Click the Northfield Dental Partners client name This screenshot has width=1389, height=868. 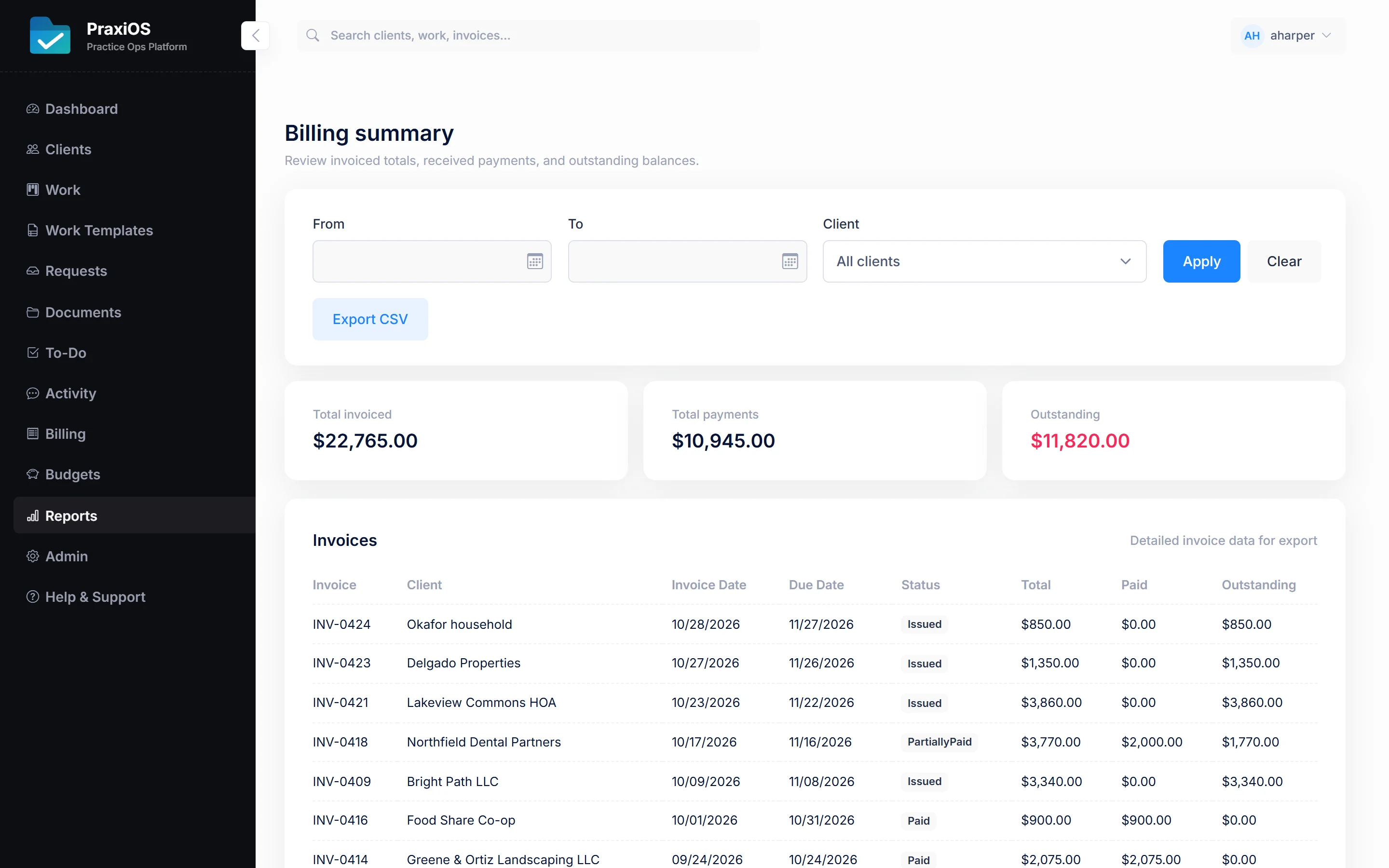click(484, 742)
